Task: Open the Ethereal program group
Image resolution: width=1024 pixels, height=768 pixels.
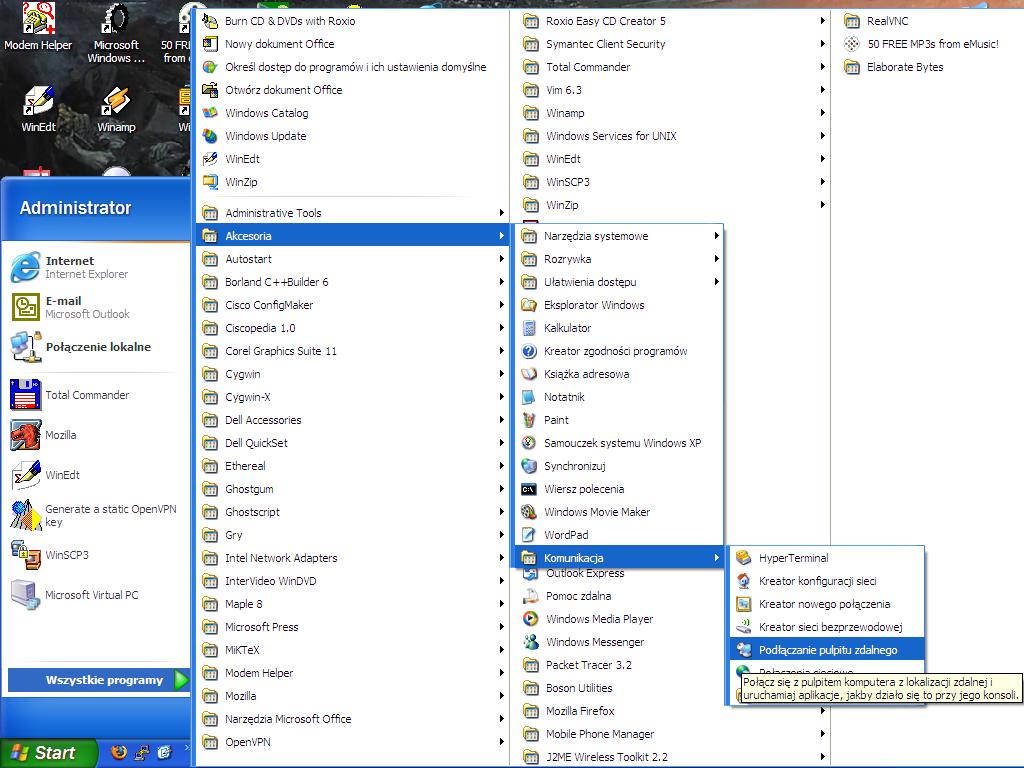Action: [352, 466]
